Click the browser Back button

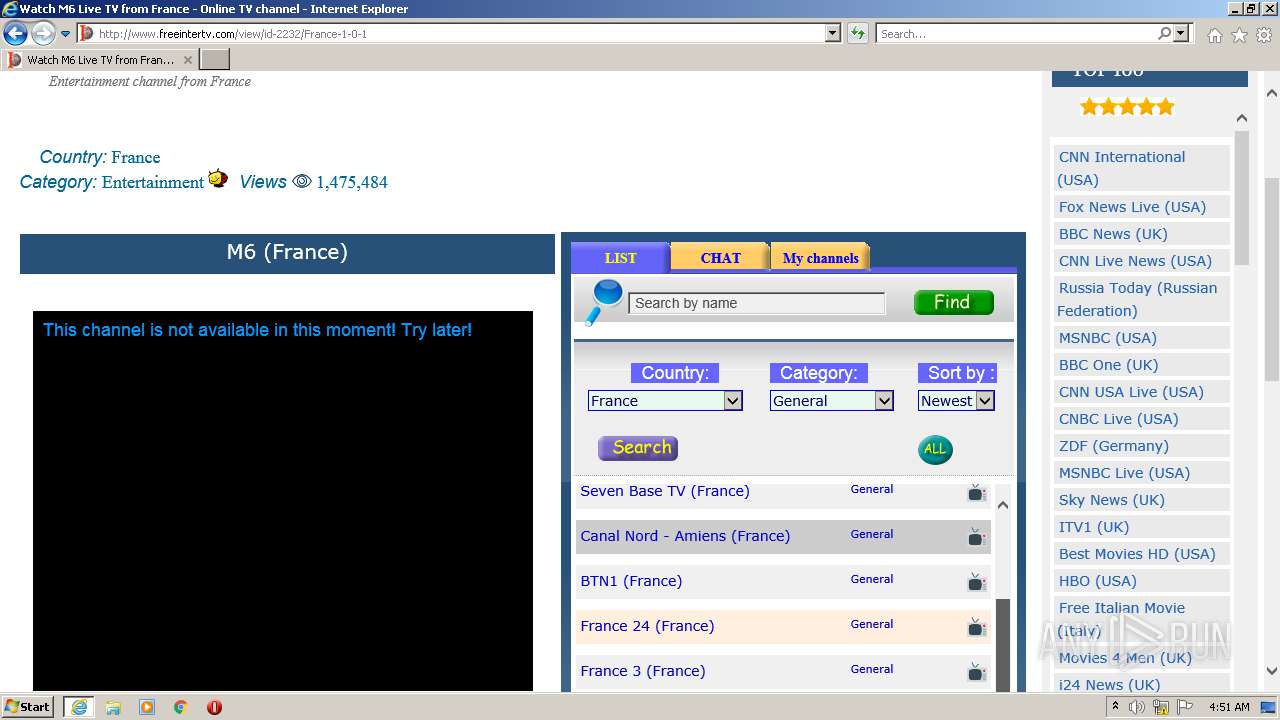[15, 34]
